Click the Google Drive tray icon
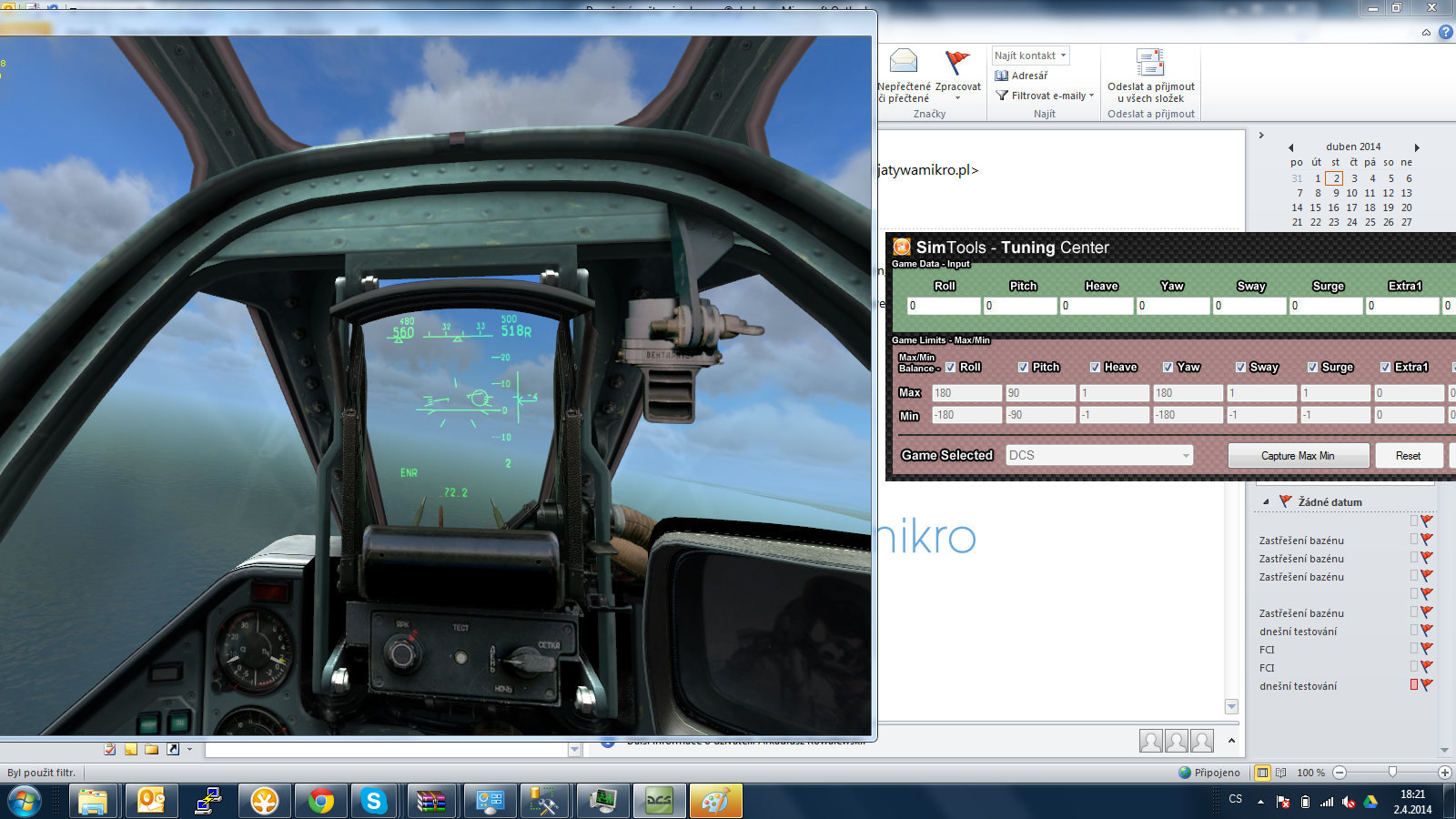 pos(1370,802)
